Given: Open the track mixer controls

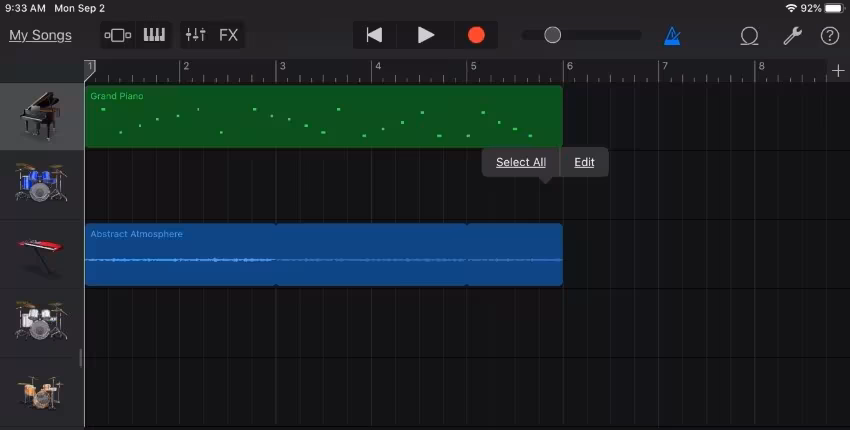Looking at the screenshot, I should coord(195,35).
